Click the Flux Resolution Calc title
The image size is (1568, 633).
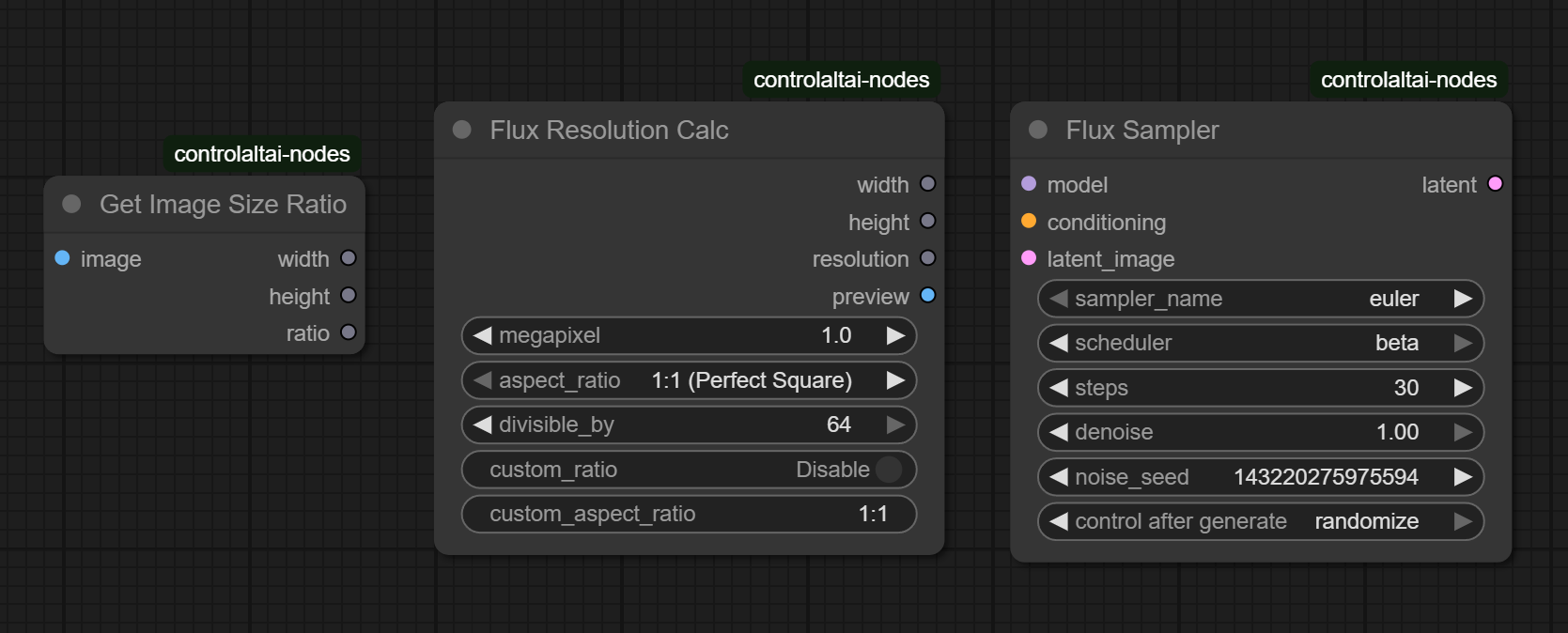pyautogui.click(x=609, y=130)
